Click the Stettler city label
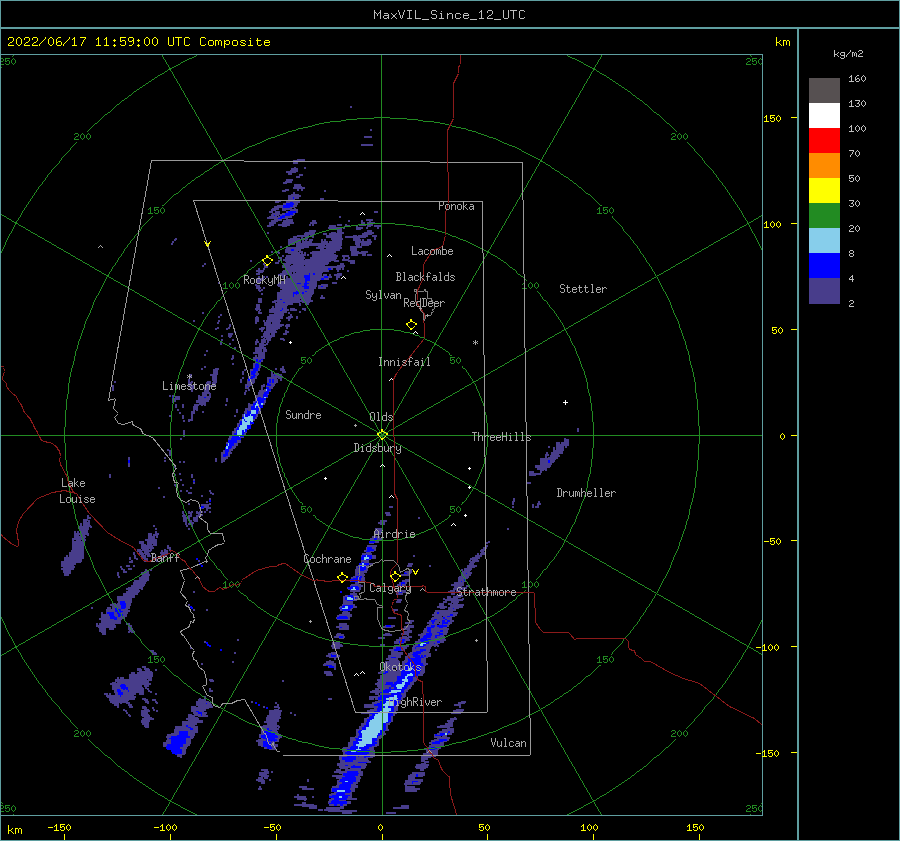This screenshot has width=900, height=841. click(x=583, y=289)
